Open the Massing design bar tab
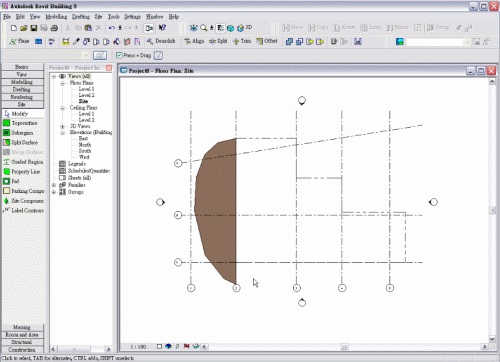500x362 pixels. pos(22,327)
